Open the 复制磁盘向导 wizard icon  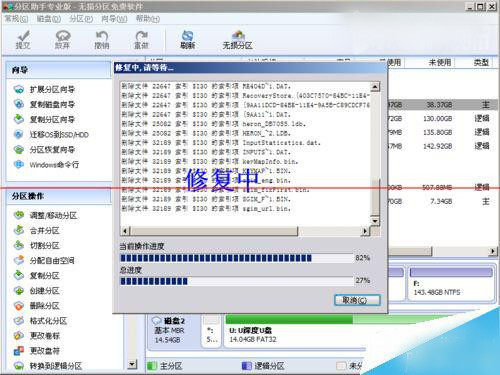(x=19, y=104)
